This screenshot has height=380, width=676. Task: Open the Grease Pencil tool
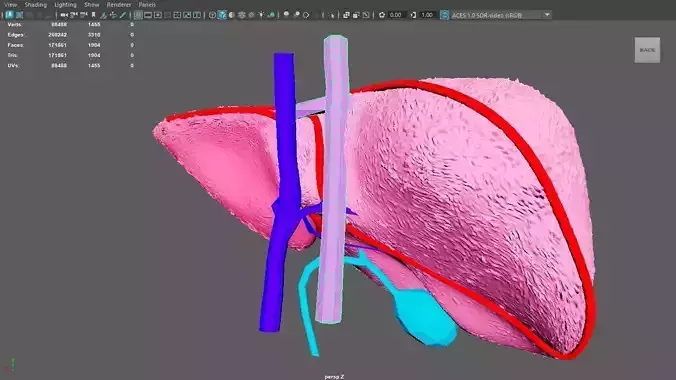click(123, 15)
